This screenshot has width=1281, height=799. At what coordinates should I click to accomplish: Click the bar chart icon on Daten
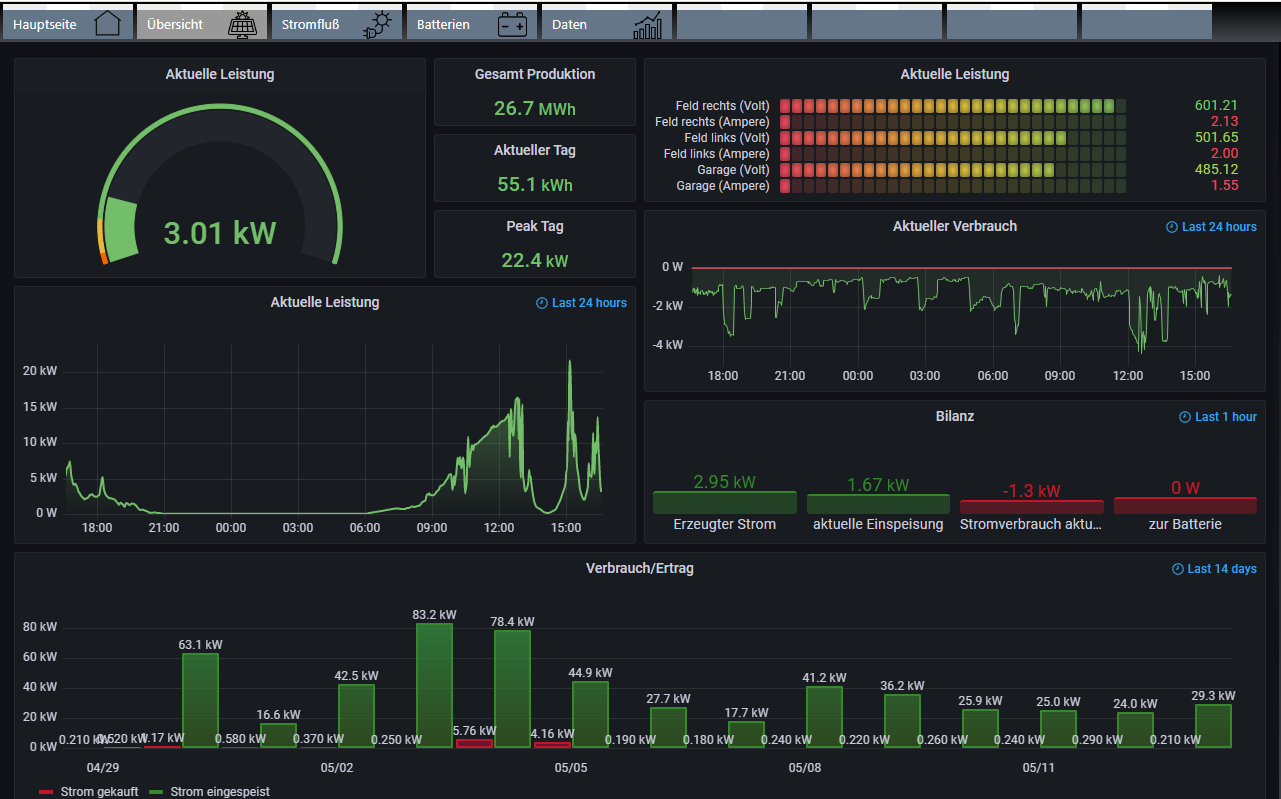point(647,25)
